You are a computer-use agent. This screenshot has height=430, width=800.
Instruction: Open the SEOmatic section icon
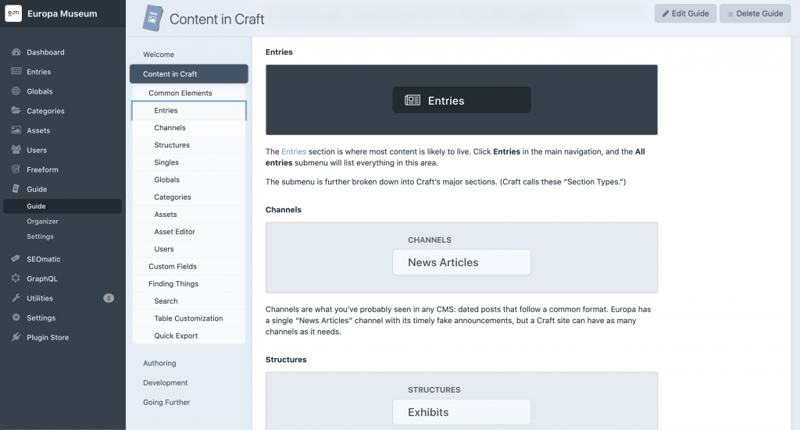pos(16,259)
